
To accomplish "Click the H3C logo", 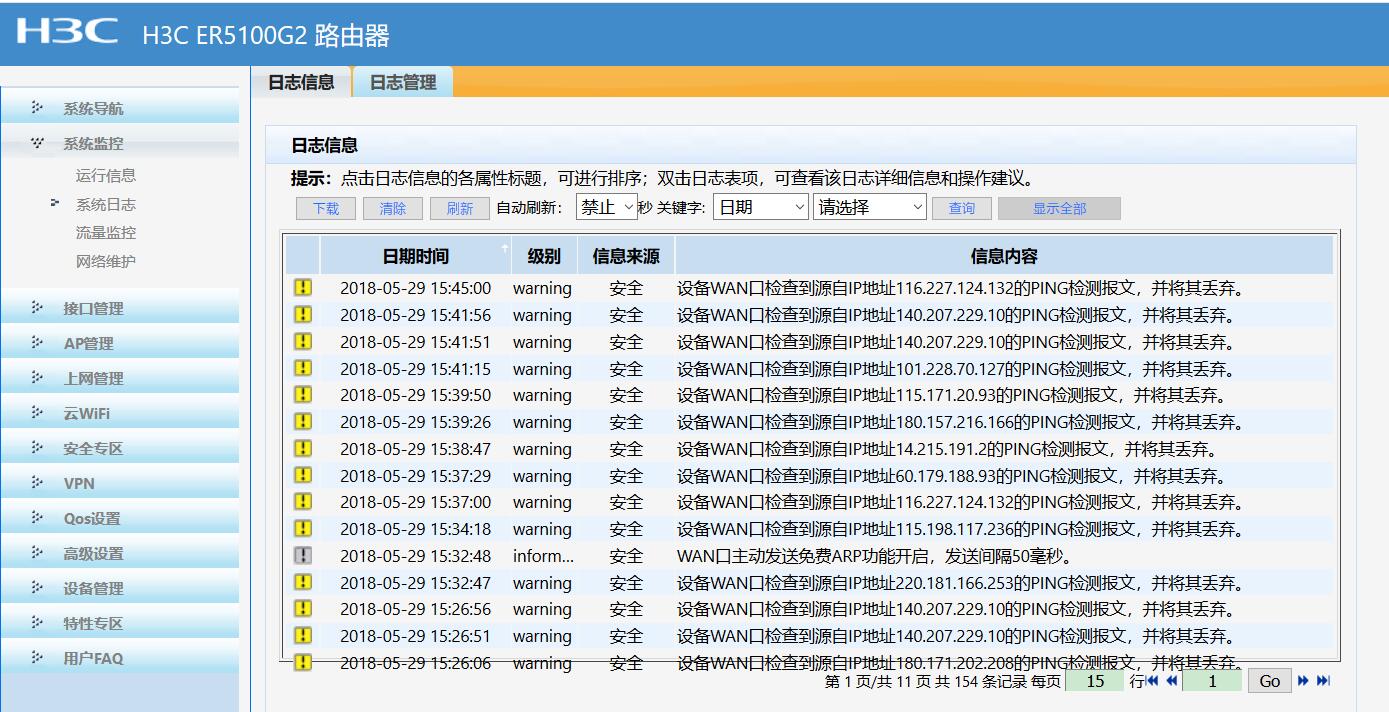I will click(67, 31).
